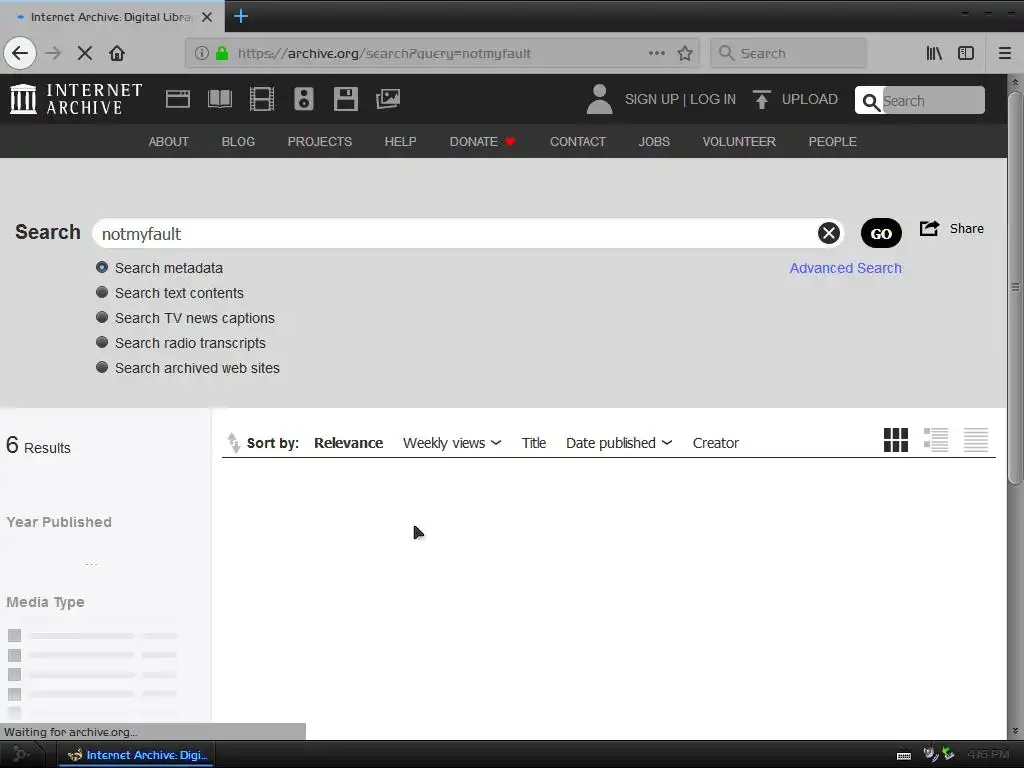This screenshot has height=768, width=1024.
Task: Select the Search metadata radio button
Action: [x=102, y=267]
